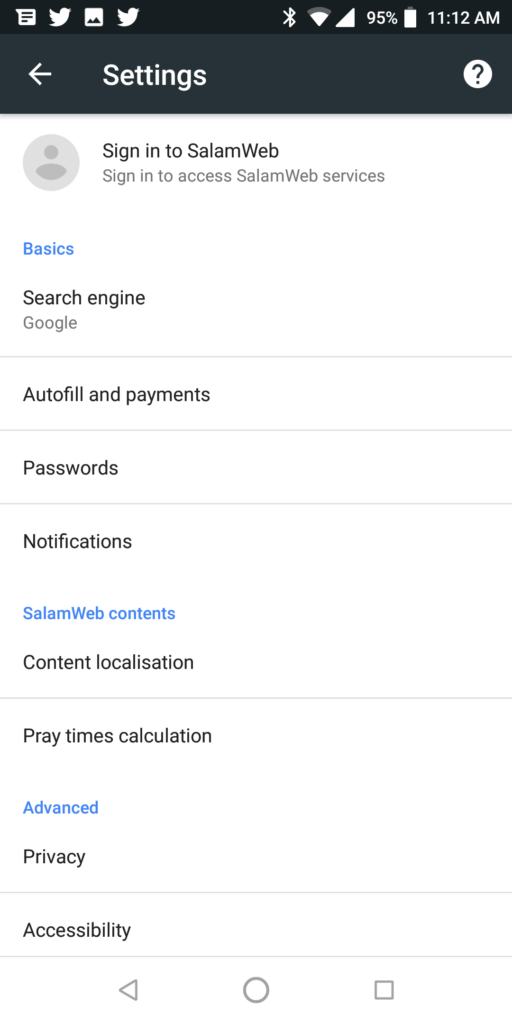Tap the first Twitter notification icon

click(x=60, y=17)
